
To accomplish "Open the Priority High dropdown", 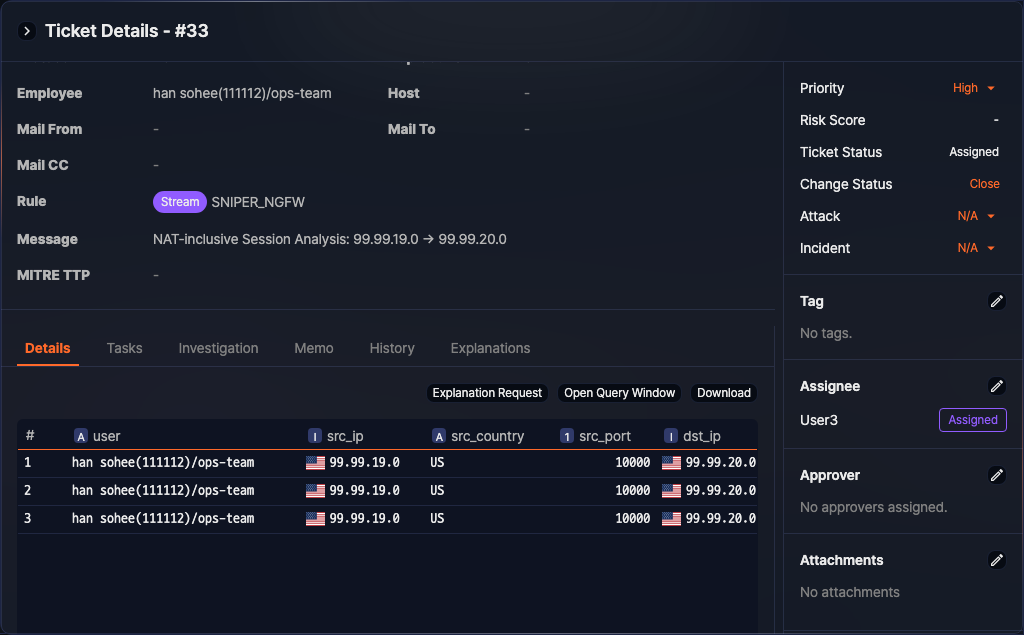I will pyautogui.click(x=974, y=88).
